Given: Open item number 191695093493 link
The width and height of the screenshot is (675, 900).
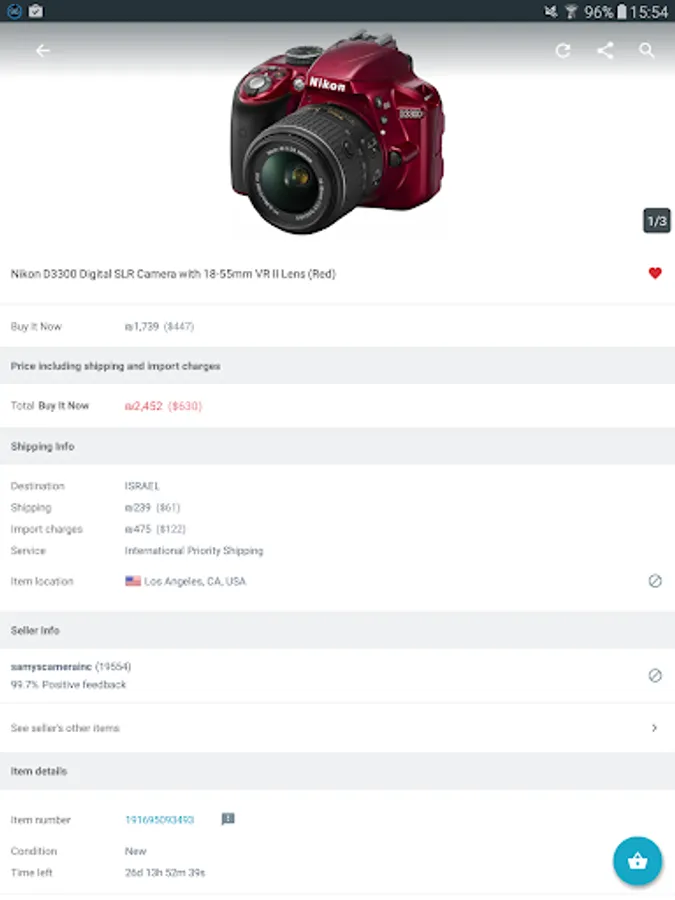Looking at the screenshot, I should pyautogui.click(x=160, y=820).
